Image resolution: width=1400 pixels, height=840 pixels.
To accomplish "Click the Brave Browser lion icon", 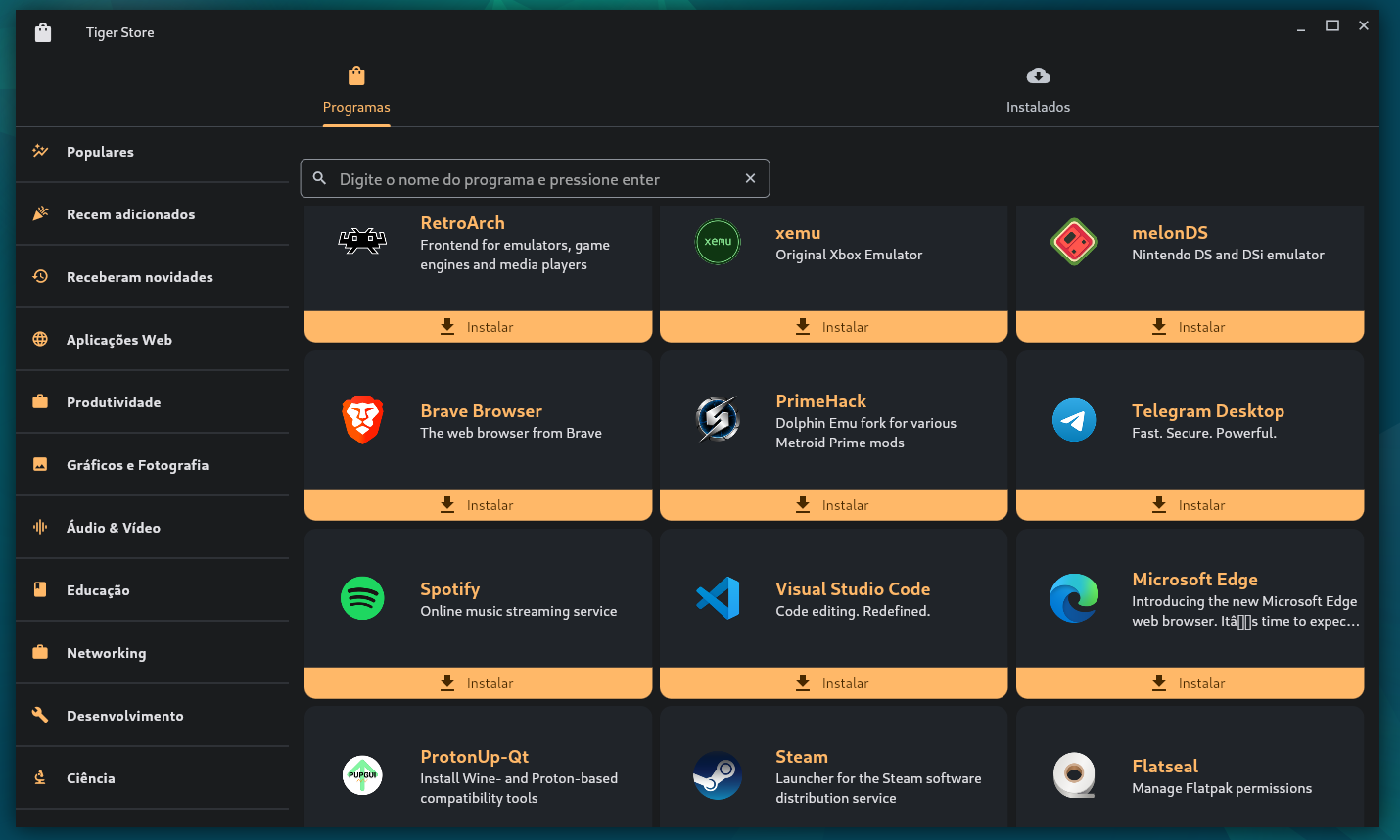I will 362,420.
